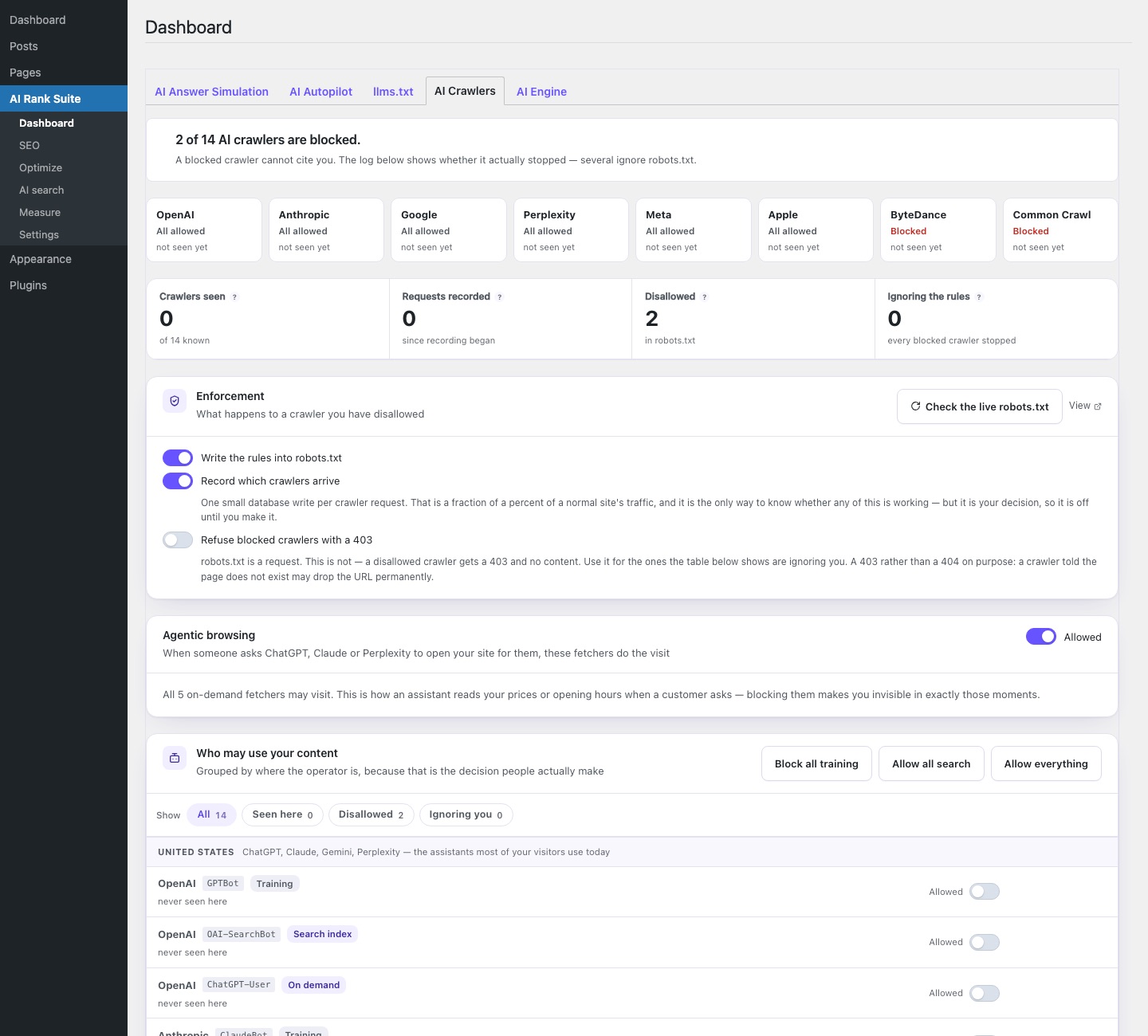The image size is (1148, 1036).
Task: Click the help icon next to Disallowed
Action: 705,297
